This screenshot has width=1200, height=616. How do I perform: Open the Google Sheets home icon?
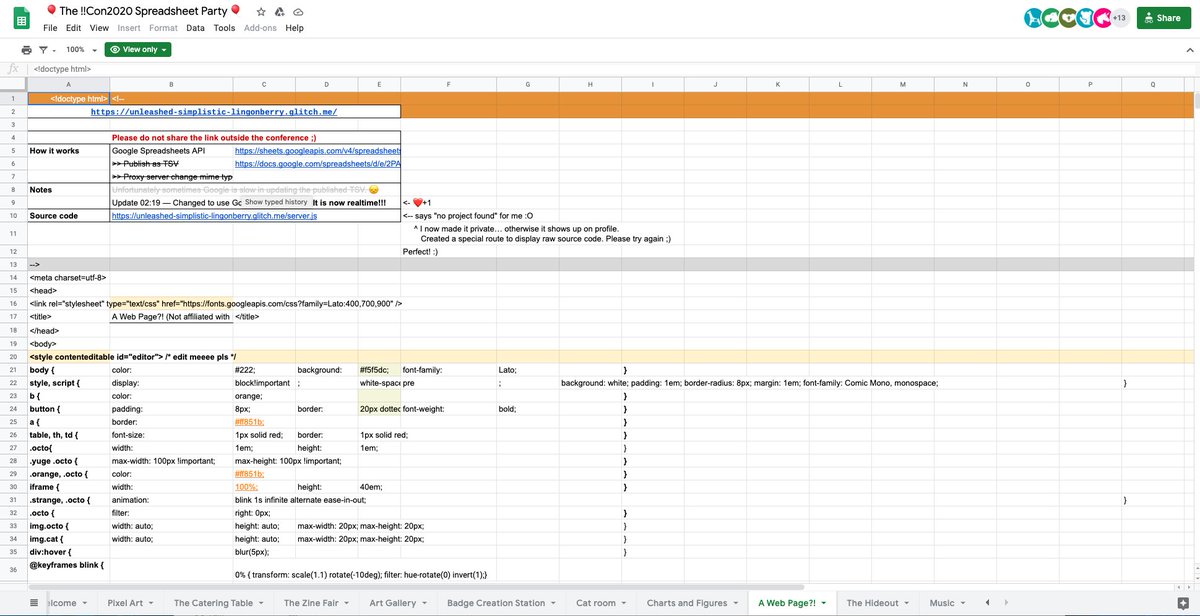click(x=20, y=18)
